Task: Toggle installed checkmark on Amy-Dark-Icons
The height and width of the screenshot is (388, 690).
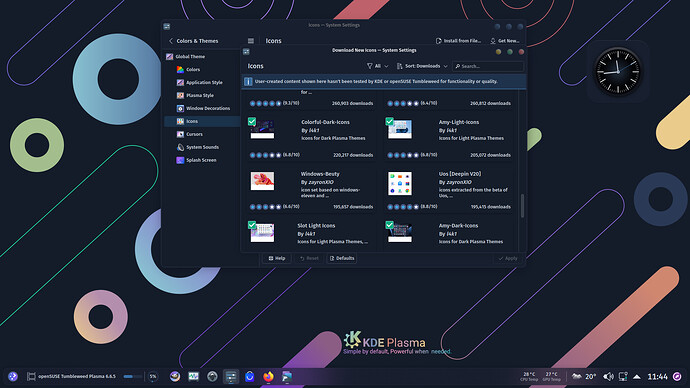Action: click(x=389, y=225)
